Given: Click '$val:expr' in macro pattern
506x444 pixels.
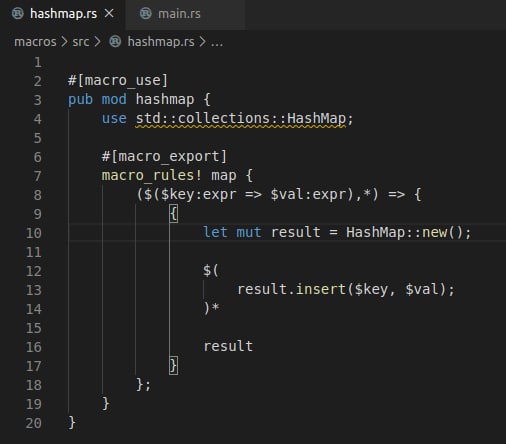Looking at the screenshot, I should (x=308, y=195).
